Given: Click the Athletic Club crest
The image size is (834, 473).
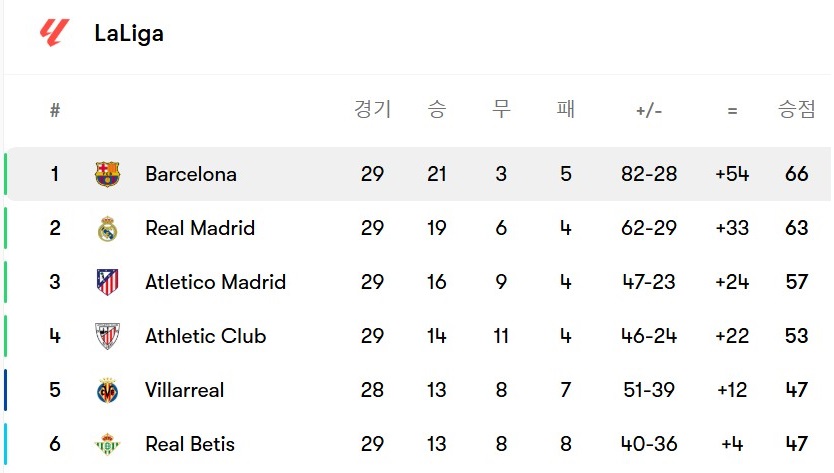Looking at the screenshot, I should pos(107,336).
